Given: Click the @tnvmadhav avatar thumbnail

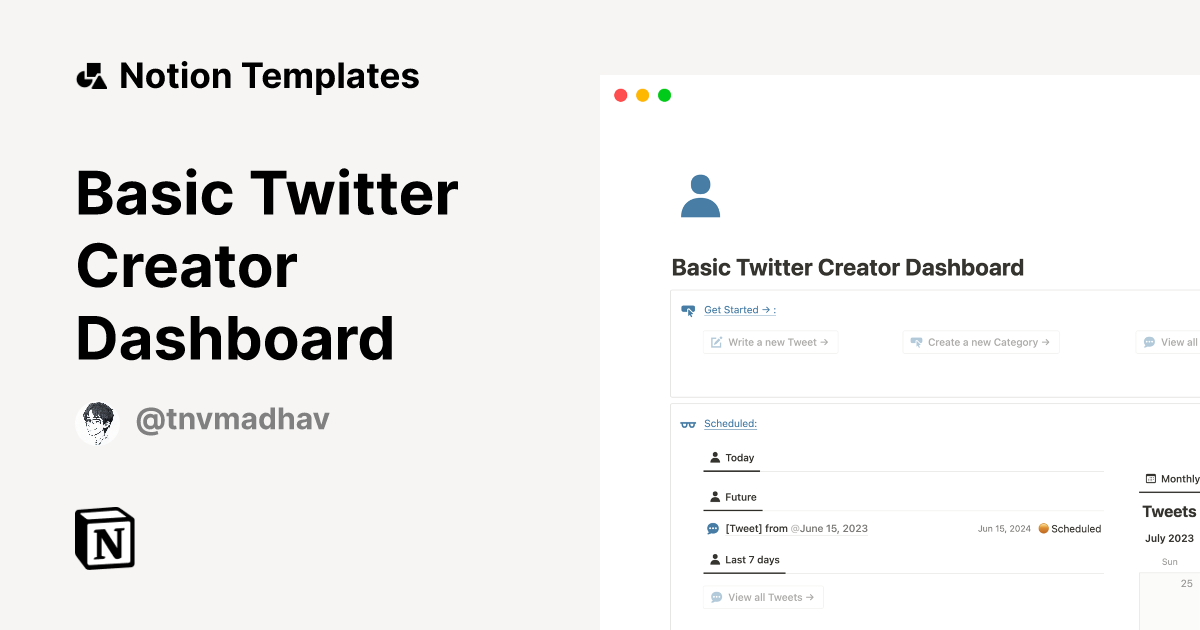Looking at the screenshot, I should (97, 421).
